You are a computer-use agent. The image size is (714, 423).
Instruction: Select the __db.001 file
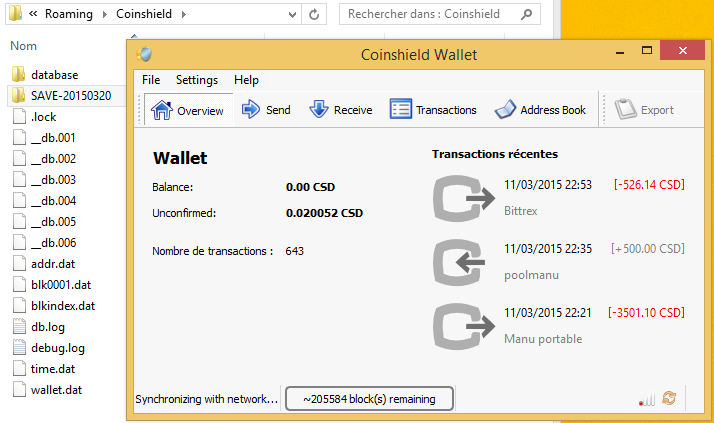(x=53, y=138)
